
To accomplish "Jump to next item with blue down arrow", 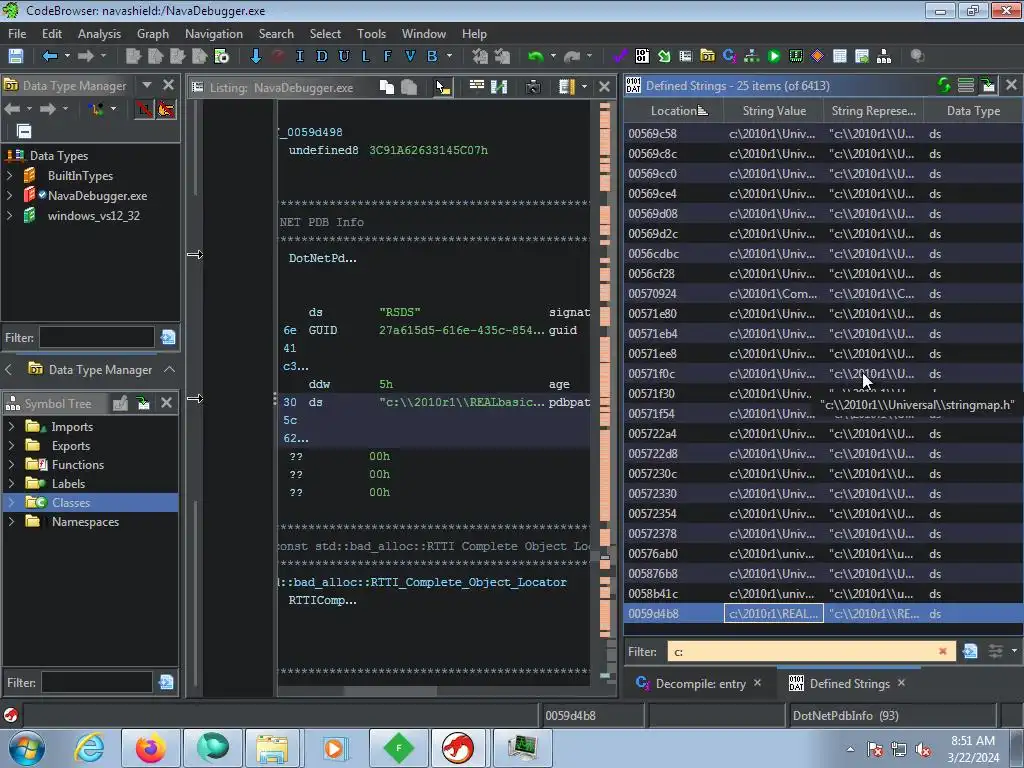I will tap(256, 56).
